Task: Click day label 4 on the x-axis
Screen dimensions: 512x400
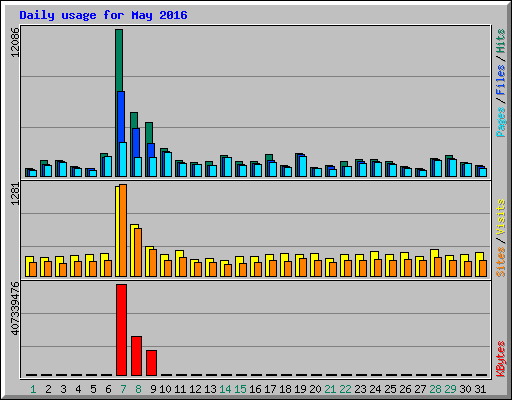Action: click(78, 389)
